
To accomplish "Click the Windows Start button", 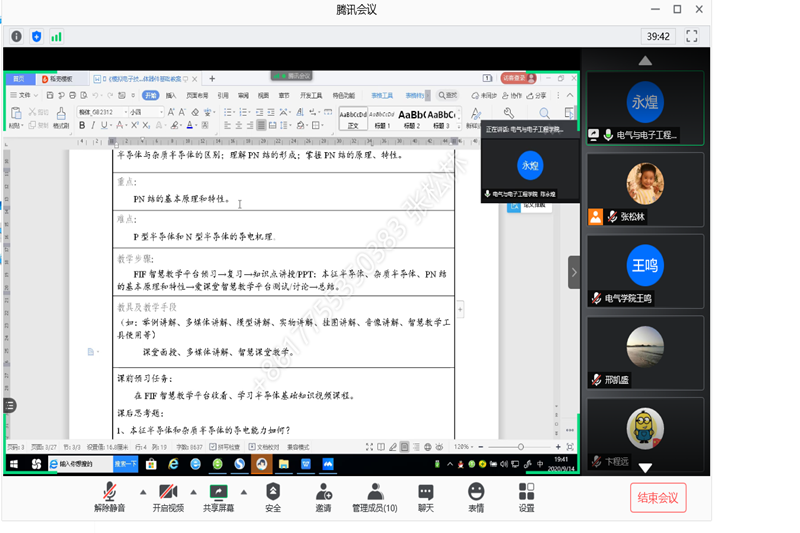I will tap(14, 464).
